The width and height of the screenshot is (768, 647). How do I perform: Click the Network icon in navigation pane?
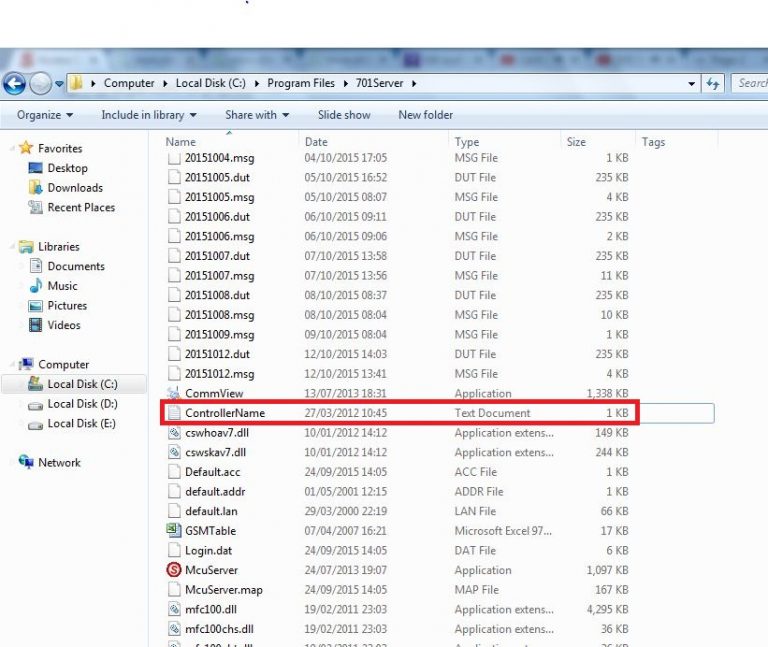[26, 463]
